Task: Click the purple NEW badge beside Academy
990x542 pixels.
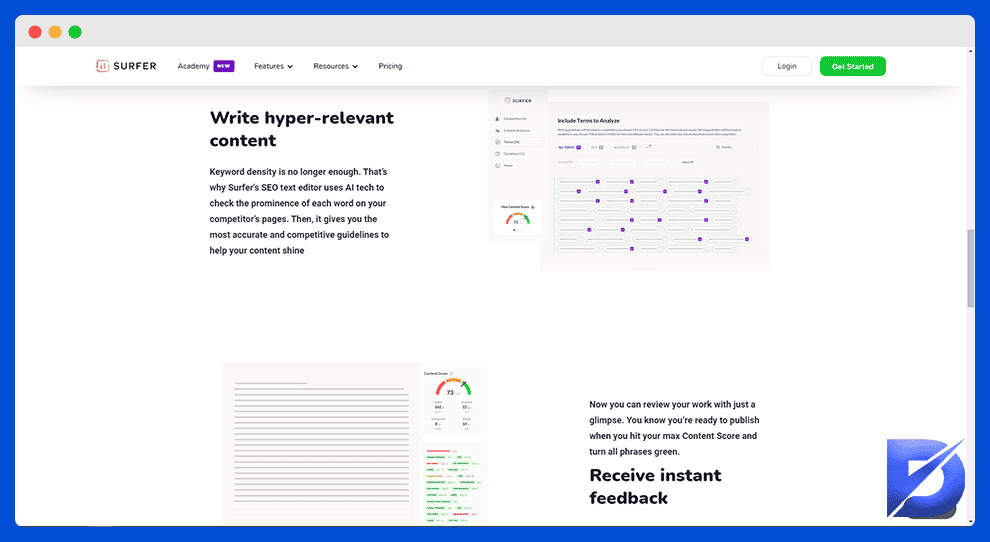Action: click(x=224, y=66)
